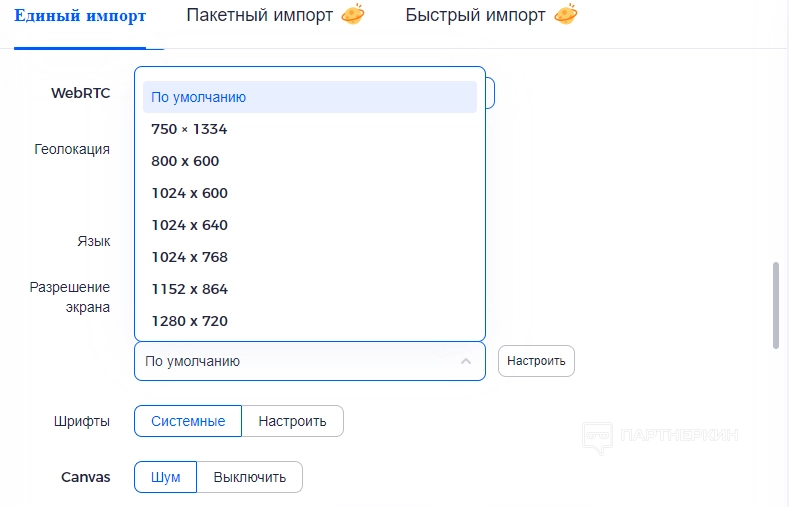Set Canvas to Шум

[166, 477]
